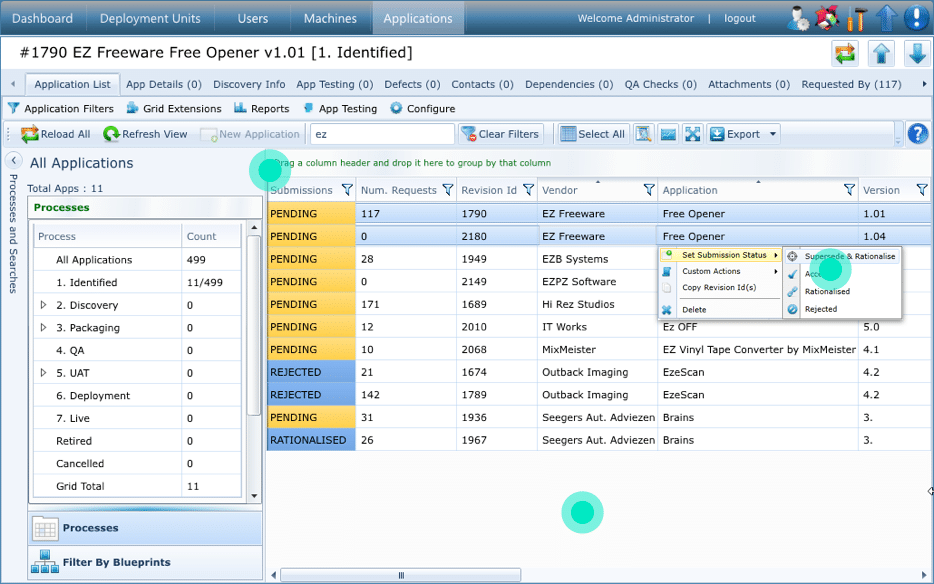Click the search field containing ez

coord(382,134)
